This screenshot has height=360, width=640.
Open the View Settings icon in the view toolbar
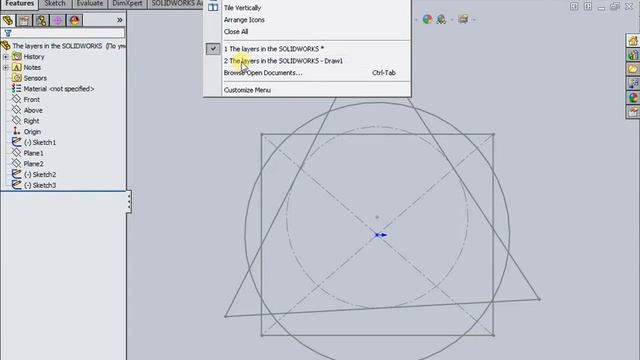463,19
